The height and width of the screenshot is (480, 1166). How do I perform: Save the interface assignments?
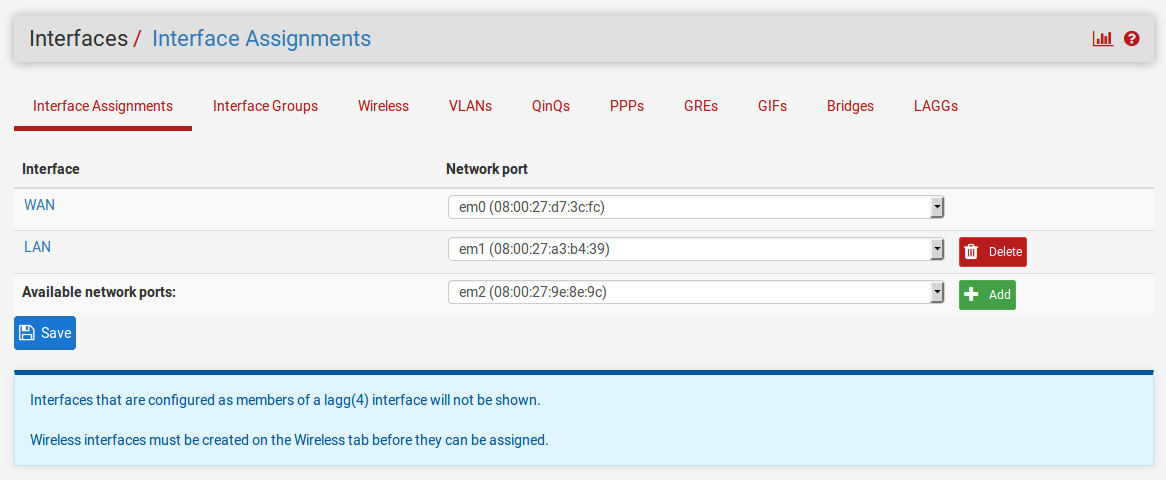pos(45,333)
